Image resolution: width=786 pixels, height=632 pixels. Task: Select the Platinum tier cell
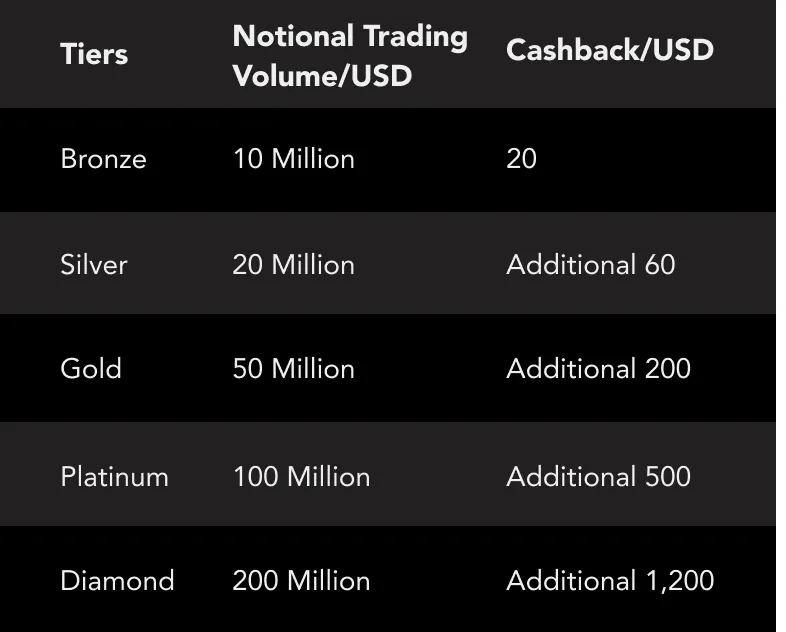click(114, 476)
